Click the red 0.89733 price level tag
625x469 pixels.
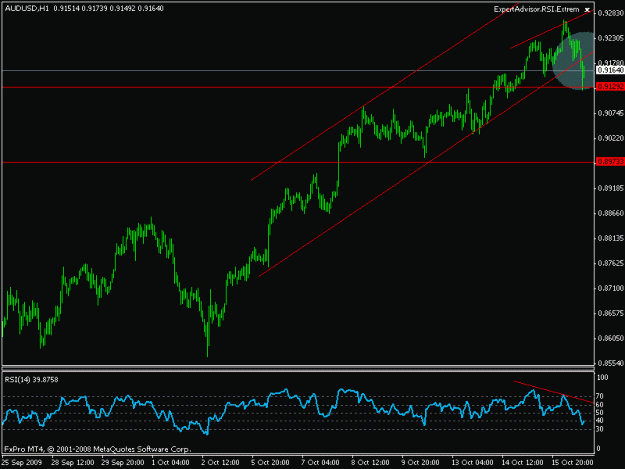click(x=610, y=161)
